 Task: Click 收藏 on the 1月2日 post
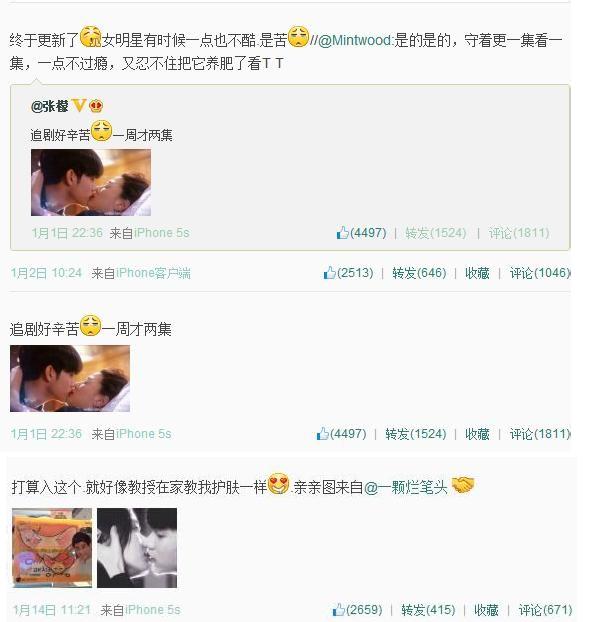pos(477,273)
